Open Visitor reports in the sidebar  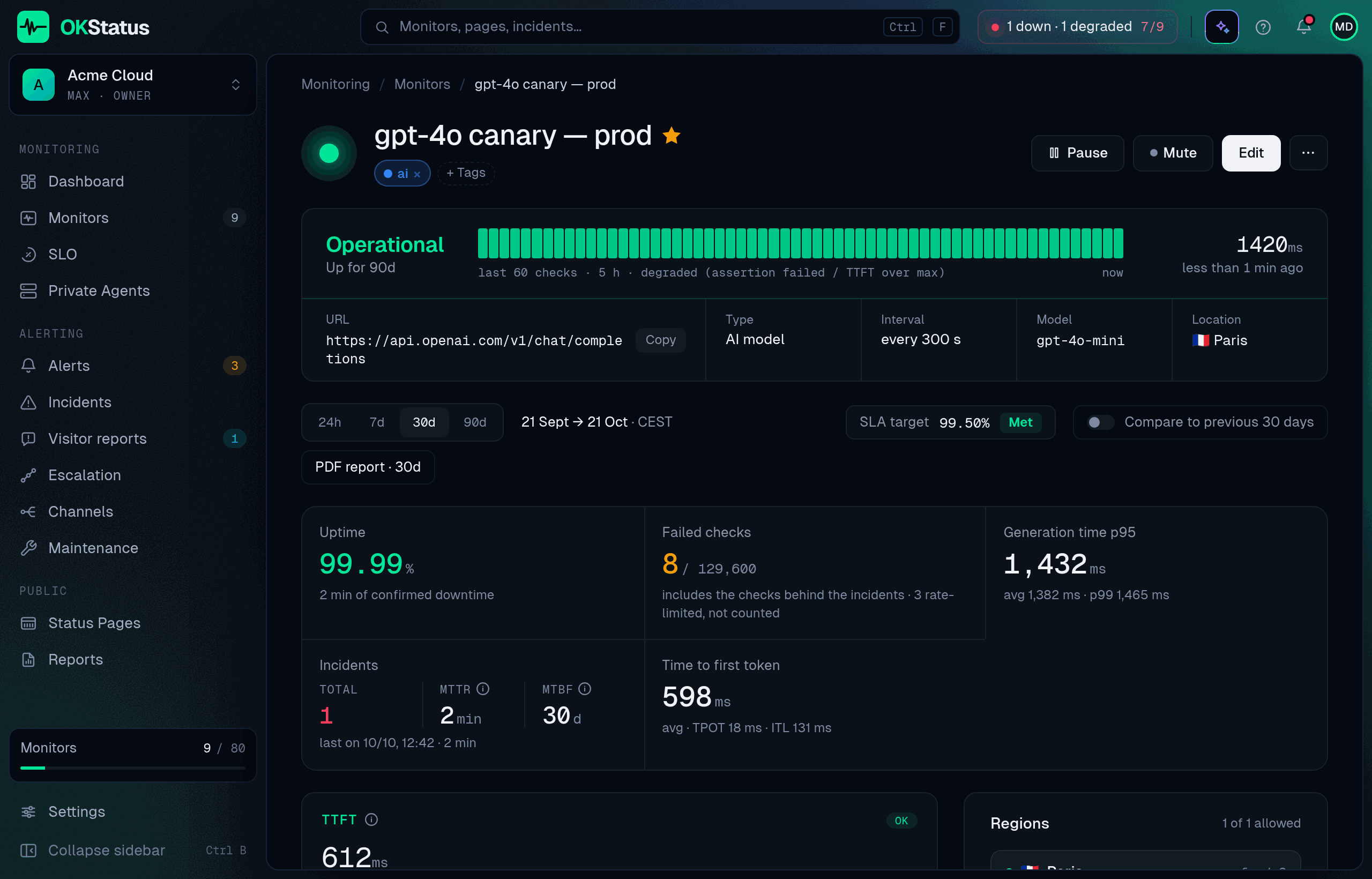pos(132,439)
